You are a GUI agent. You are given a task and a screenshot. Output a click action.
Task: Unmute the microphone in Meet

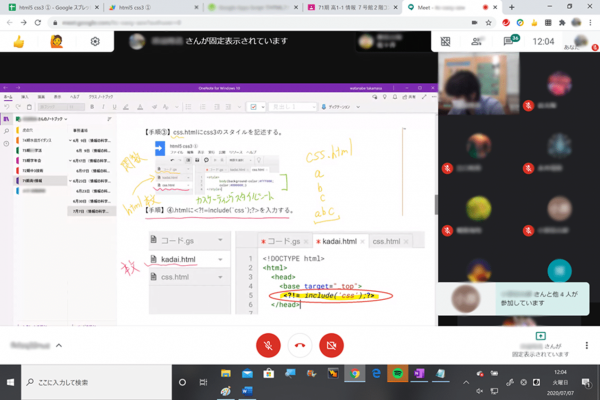[267, 346]
